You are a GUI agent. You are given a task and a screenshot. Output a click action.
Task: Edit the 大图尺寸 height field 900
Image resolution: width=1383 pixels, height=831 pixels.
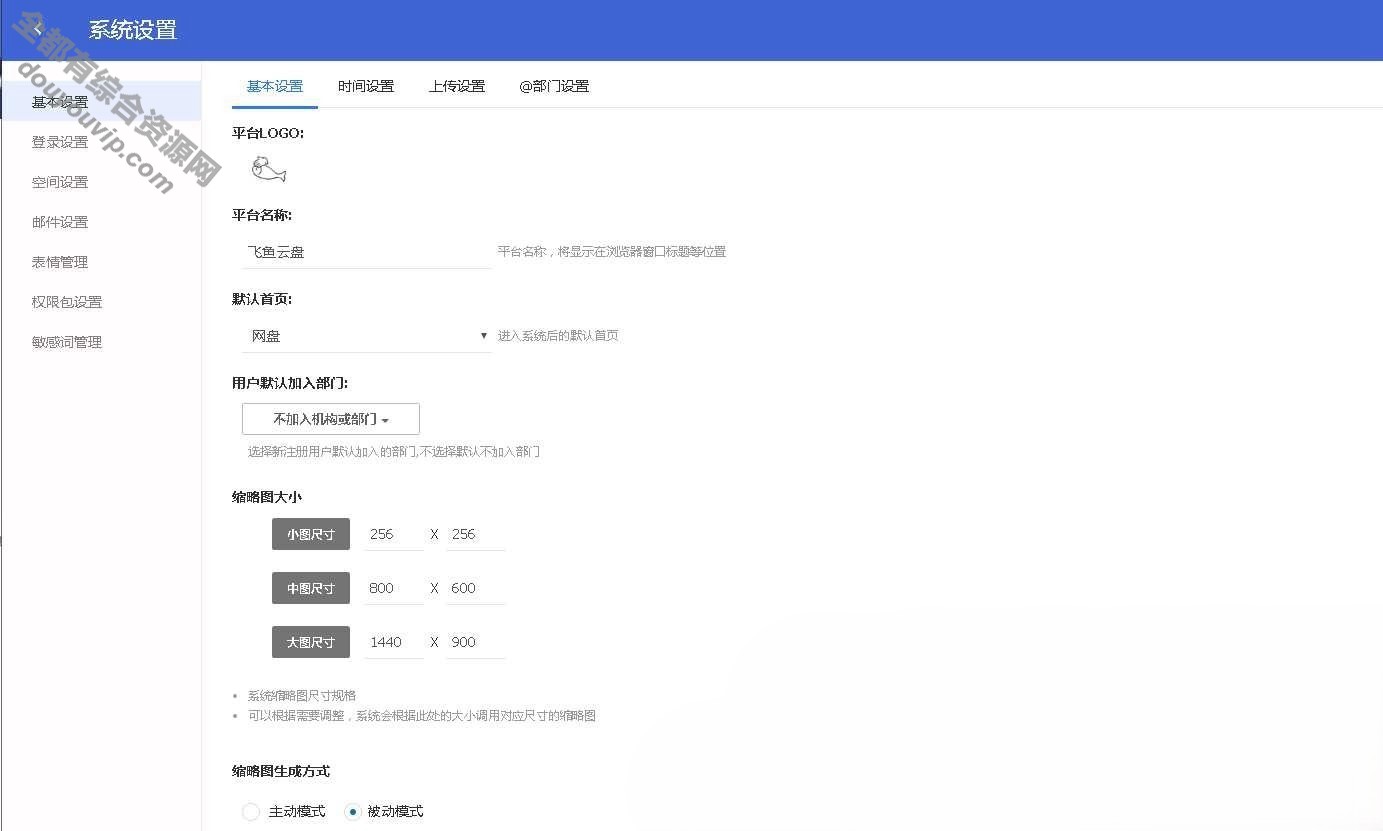pos(476,642)
